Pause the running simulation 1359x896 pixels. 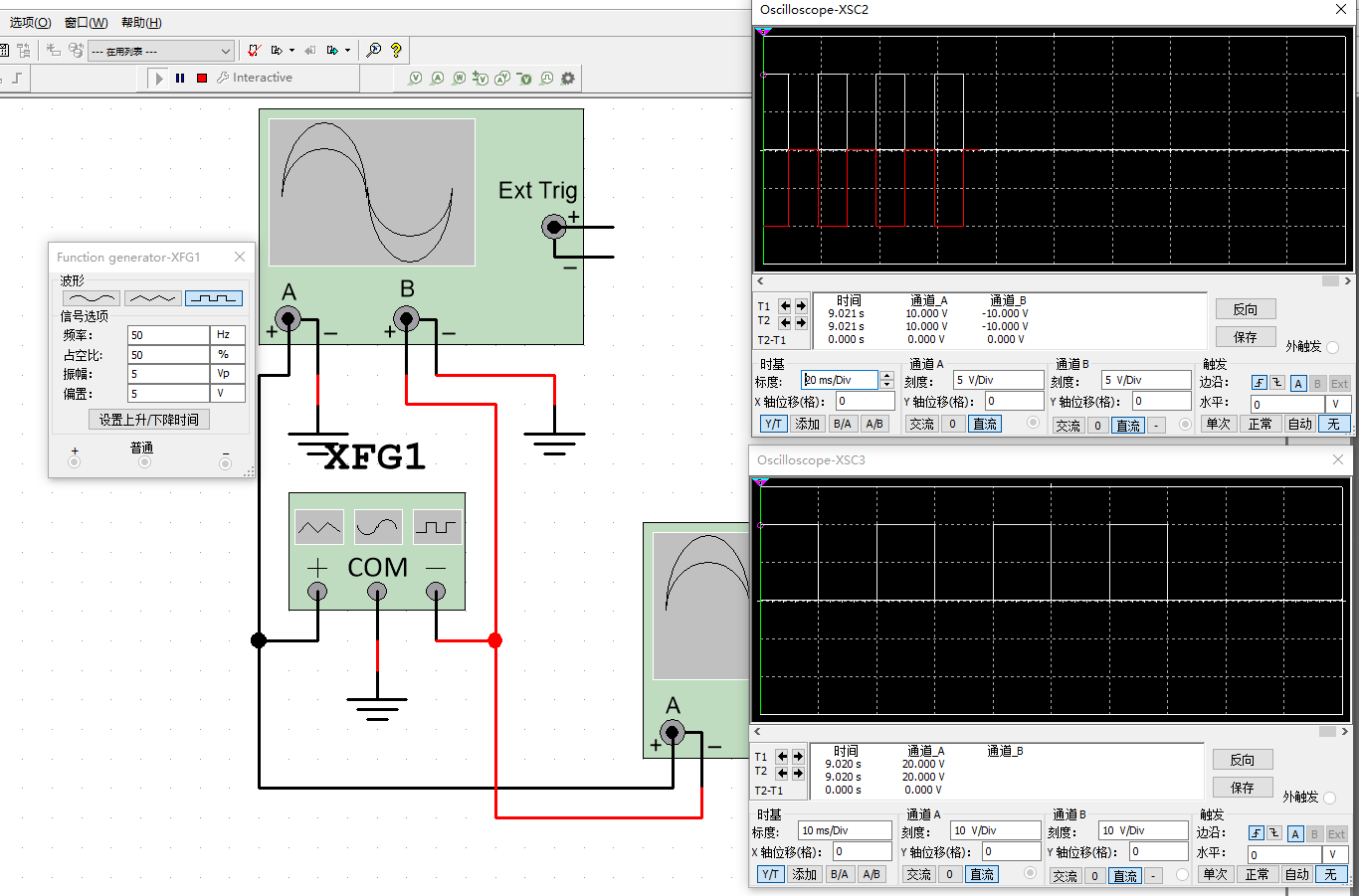180,78
